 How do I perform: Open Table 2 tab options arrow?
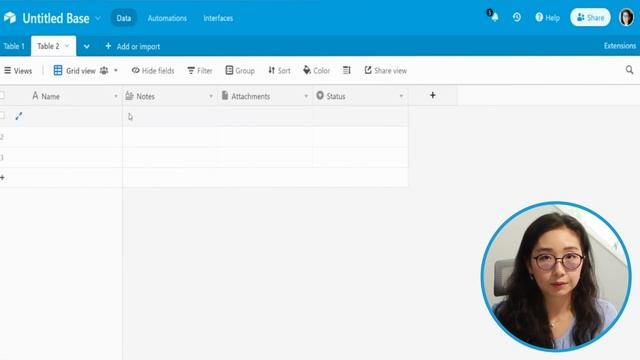tap(67, 46)
